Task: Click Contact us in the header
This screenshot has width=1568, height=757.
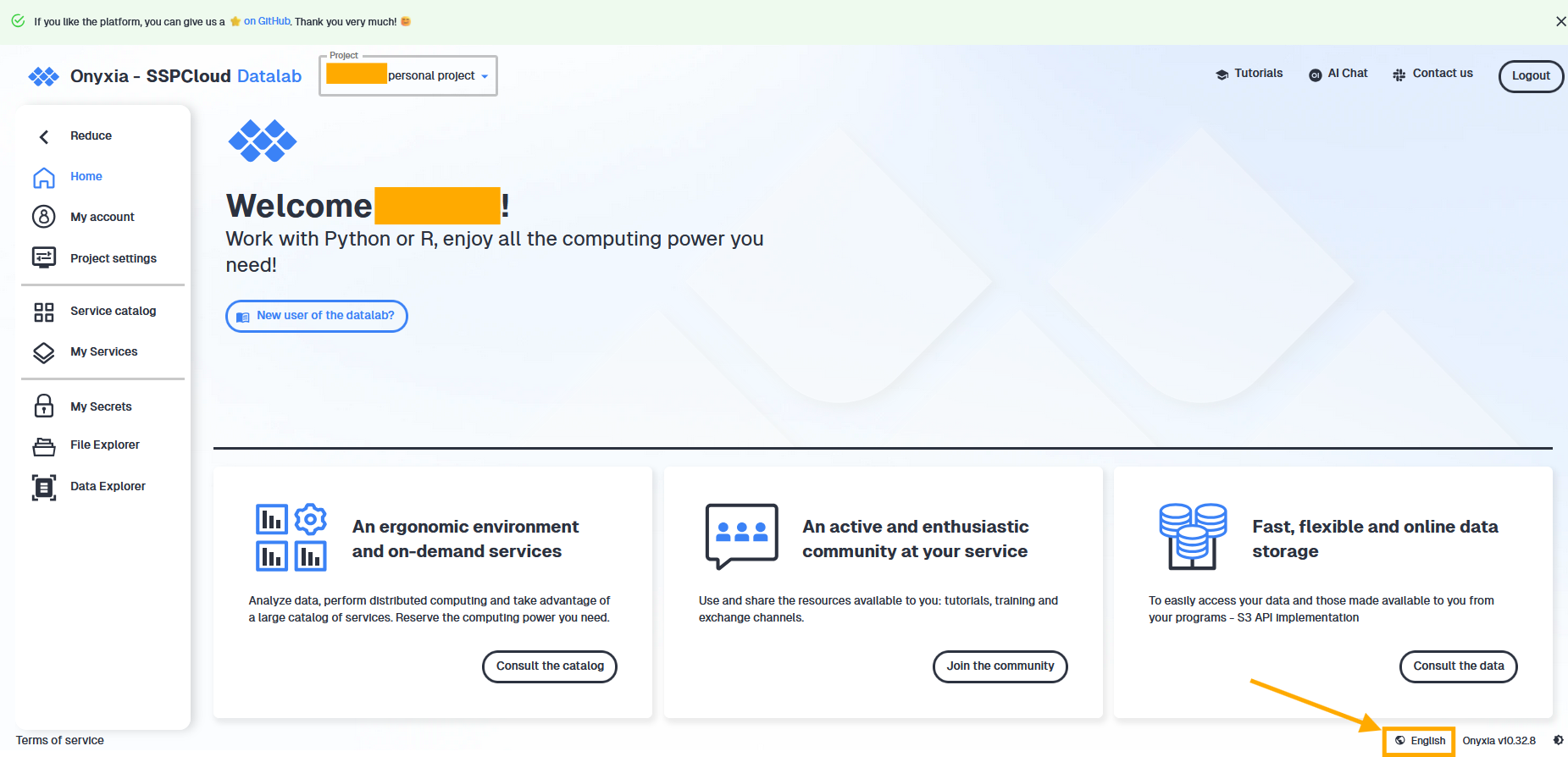Action: pyautogui.click(x=1432, y=74)
